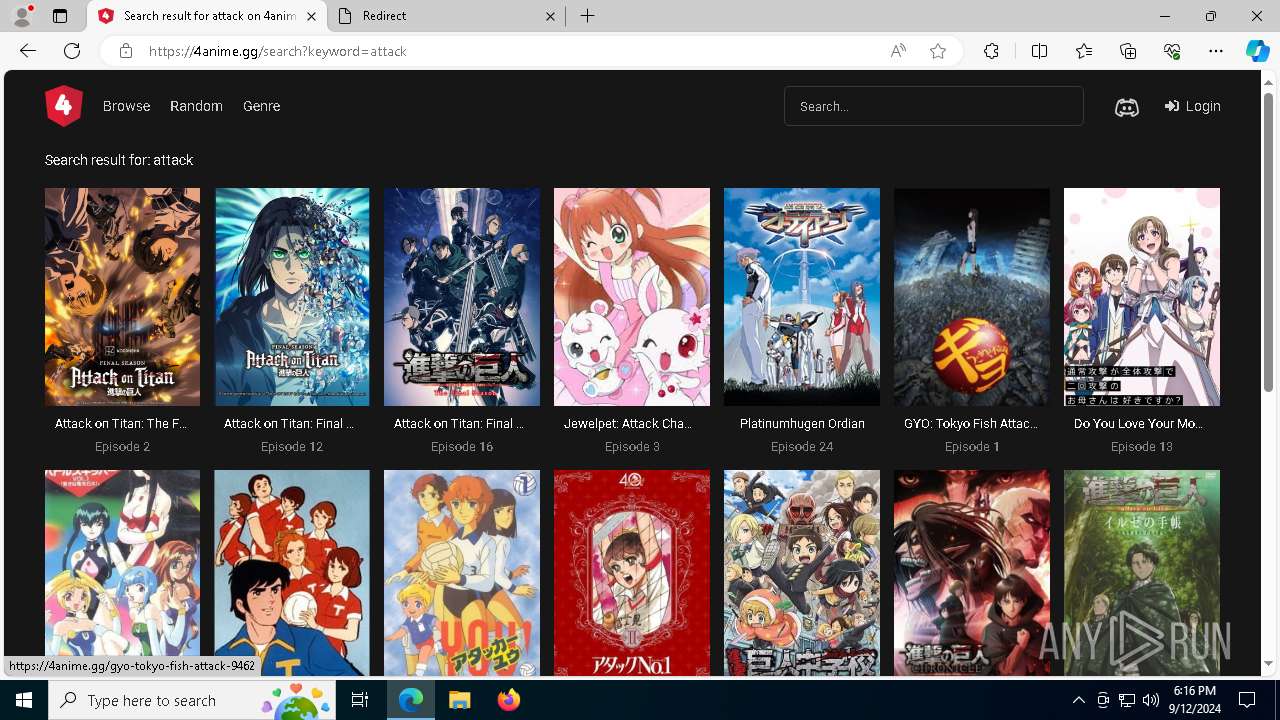Click Episode 24 text
This screenshot has width=1280, height=720.
click(802, 447)
